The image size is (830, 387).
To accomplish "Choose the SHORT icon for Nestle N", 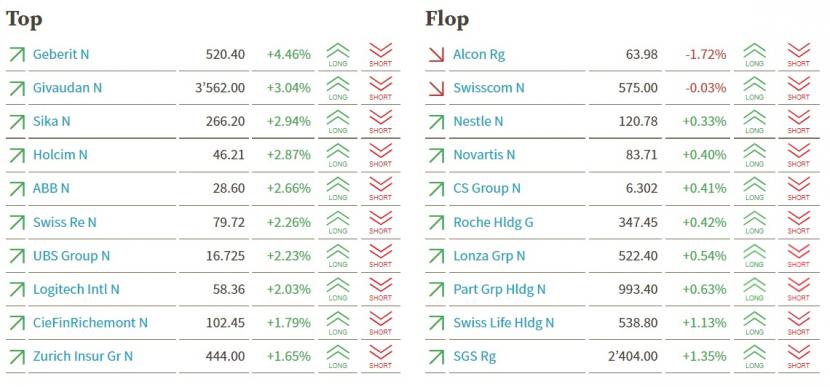I will point(798,121).
